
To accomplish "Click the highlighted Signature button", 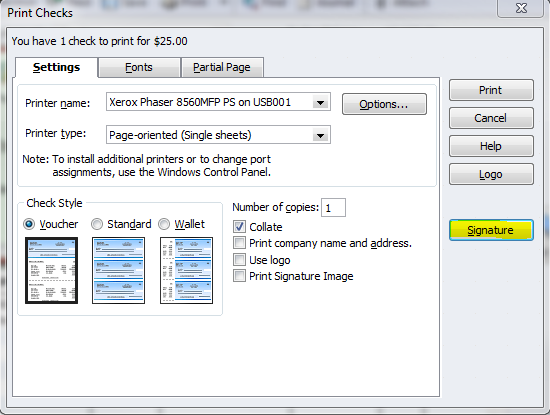I will [x=491, y=230].
